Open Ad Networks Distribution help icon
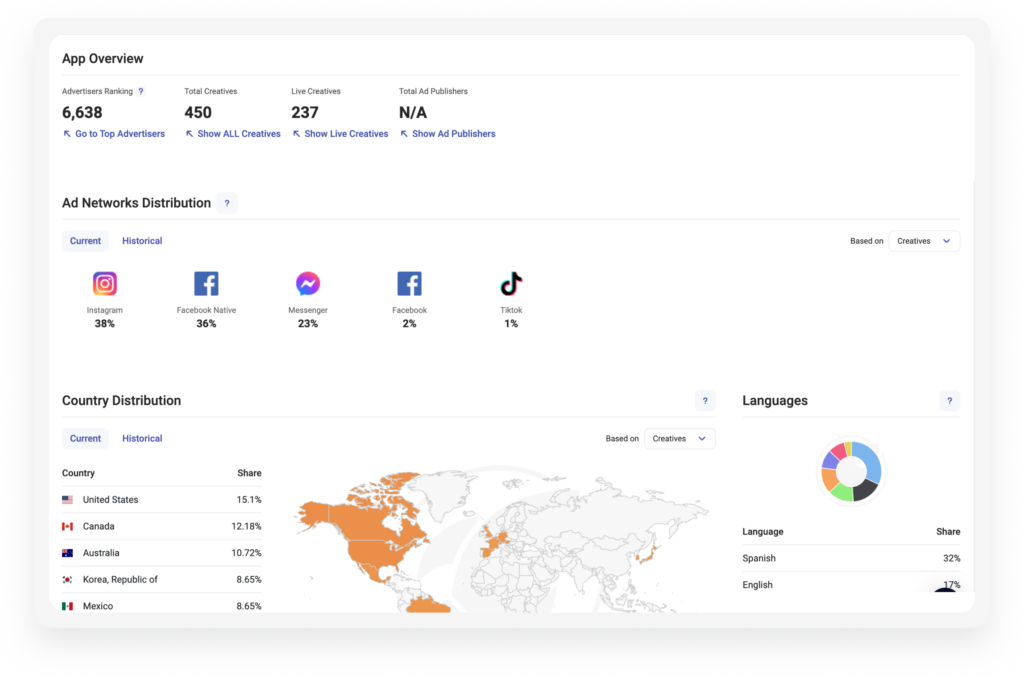Image resolution: width=1024 pixels, height=677 pixels. [227, 203]
